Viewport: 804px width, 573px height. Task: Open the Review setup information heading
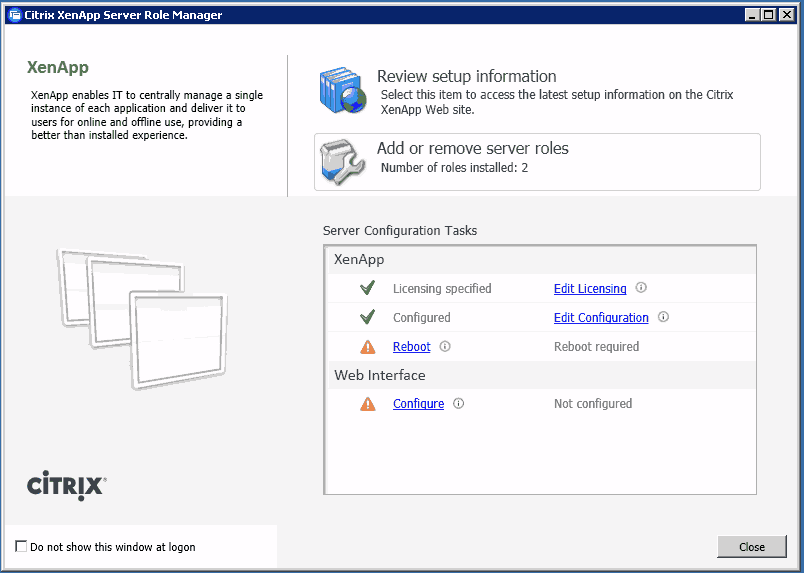(x=466, y=76)
